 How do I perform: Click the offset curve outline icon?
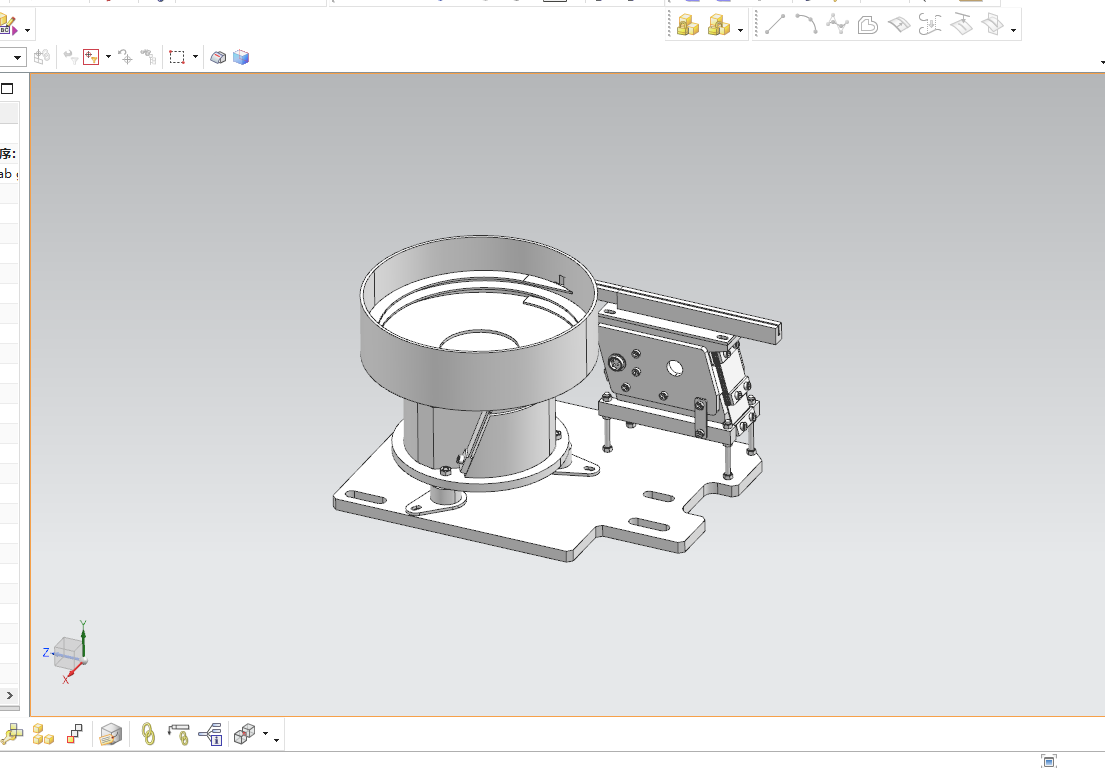pyautogui.click(x=868, y=25)
